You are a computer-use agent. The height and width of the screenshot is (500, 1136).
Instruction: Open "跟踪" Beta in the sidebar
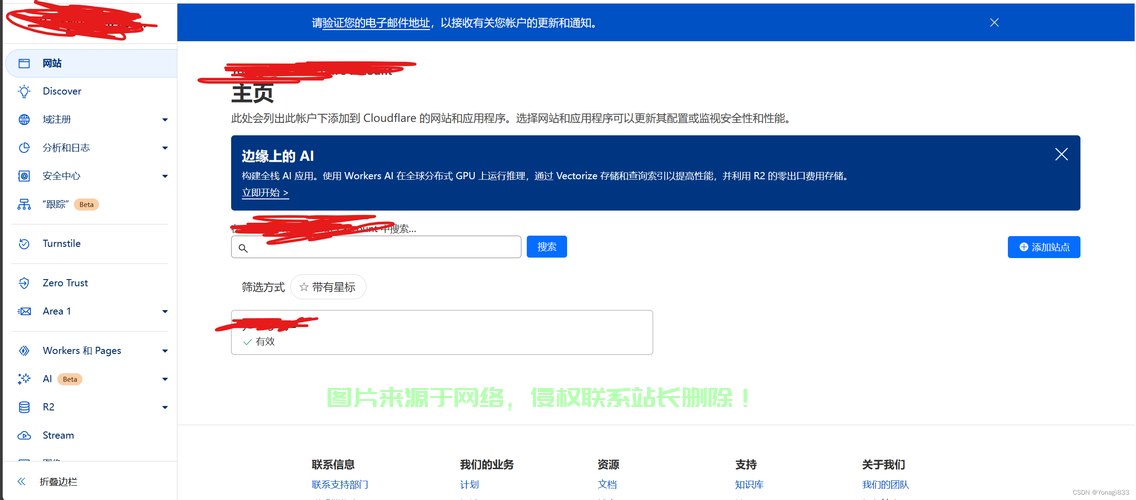91,204
